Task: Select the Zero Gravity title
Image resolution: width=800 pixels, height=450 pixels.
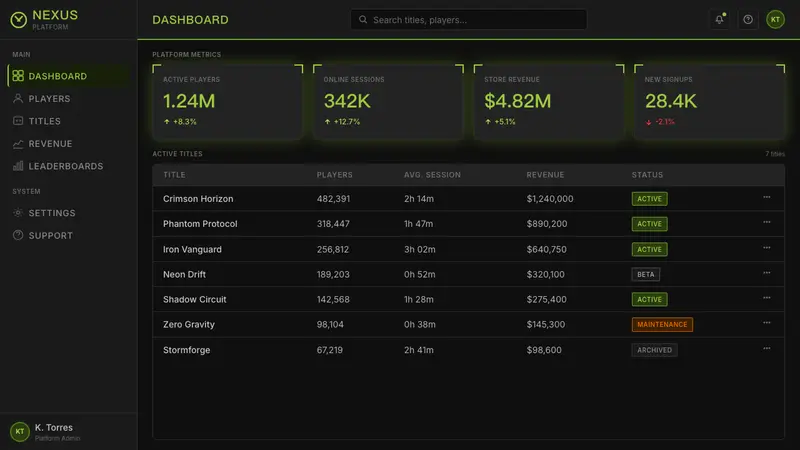Action: coord(189,324)
